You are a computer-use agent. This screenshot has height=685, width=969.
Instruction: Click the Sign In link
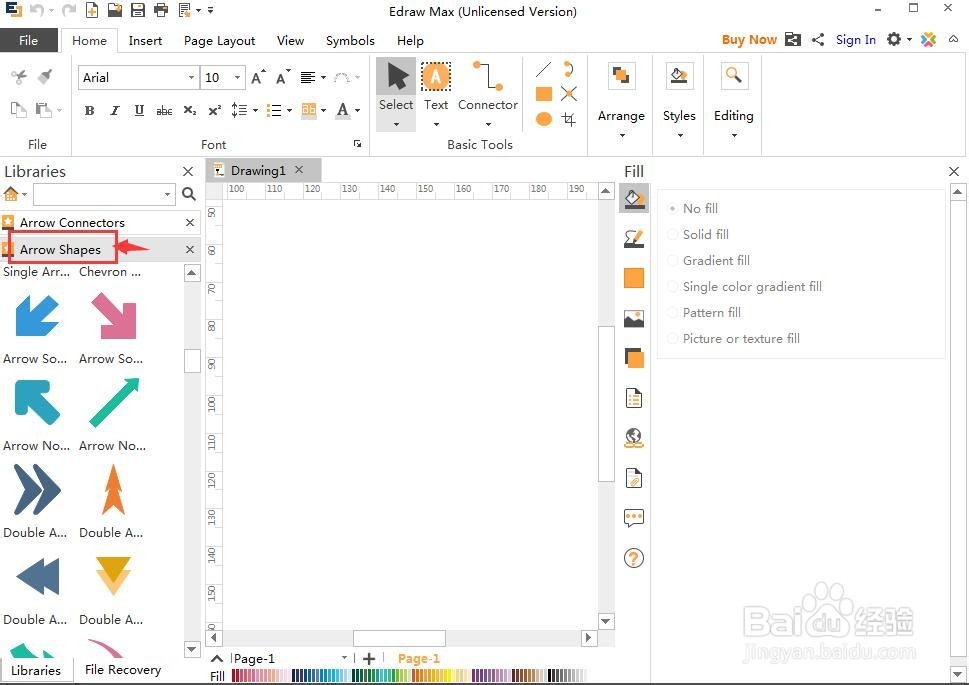click(856, 40)
